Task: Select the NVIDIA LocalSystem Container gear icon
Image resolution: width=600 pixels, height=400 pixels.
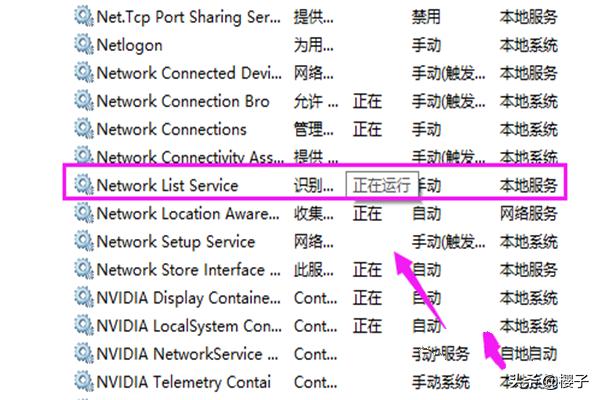Action: pyautogui.click(x=83, y=325)
